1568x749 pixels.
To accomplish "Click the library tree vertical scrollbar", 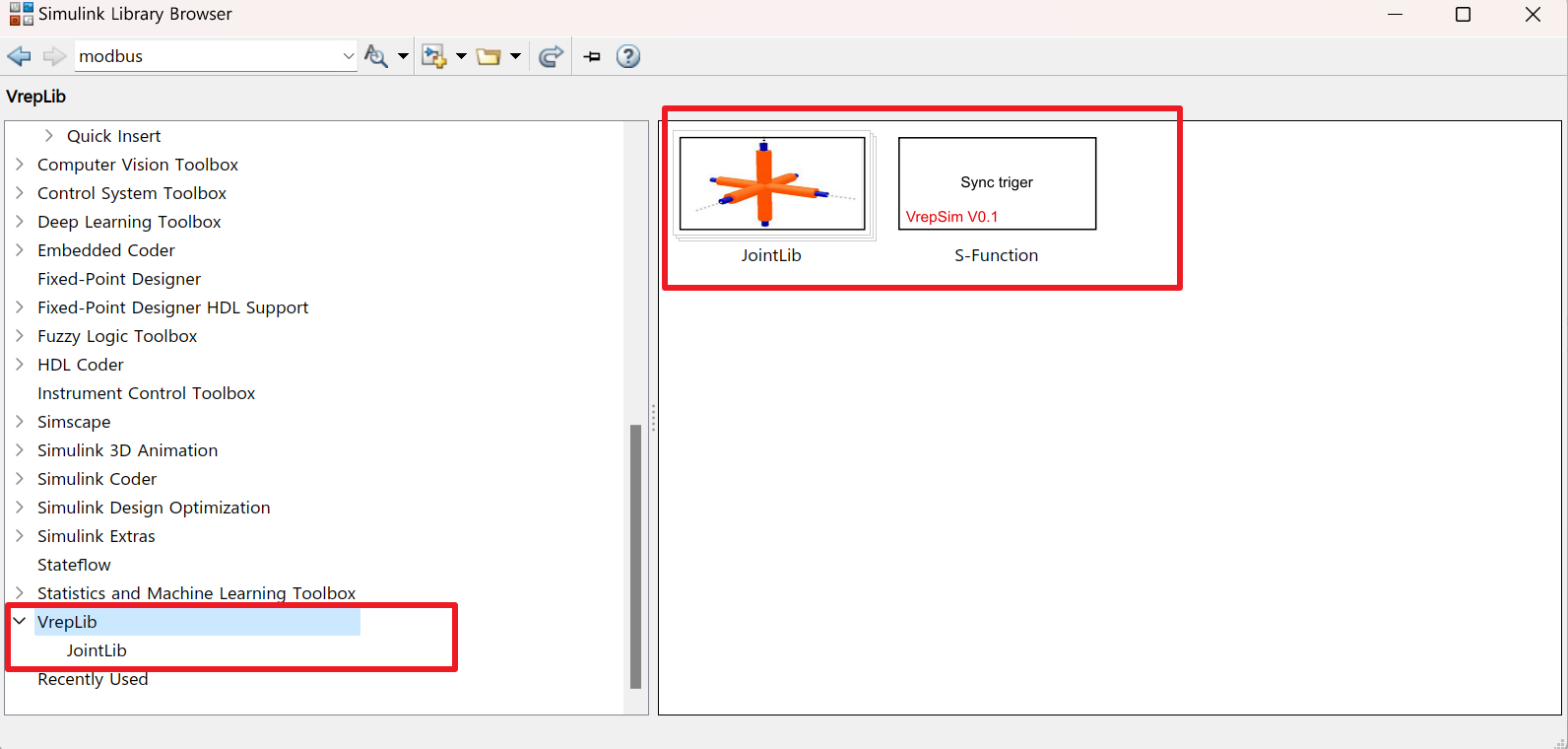I will [635, 557].
